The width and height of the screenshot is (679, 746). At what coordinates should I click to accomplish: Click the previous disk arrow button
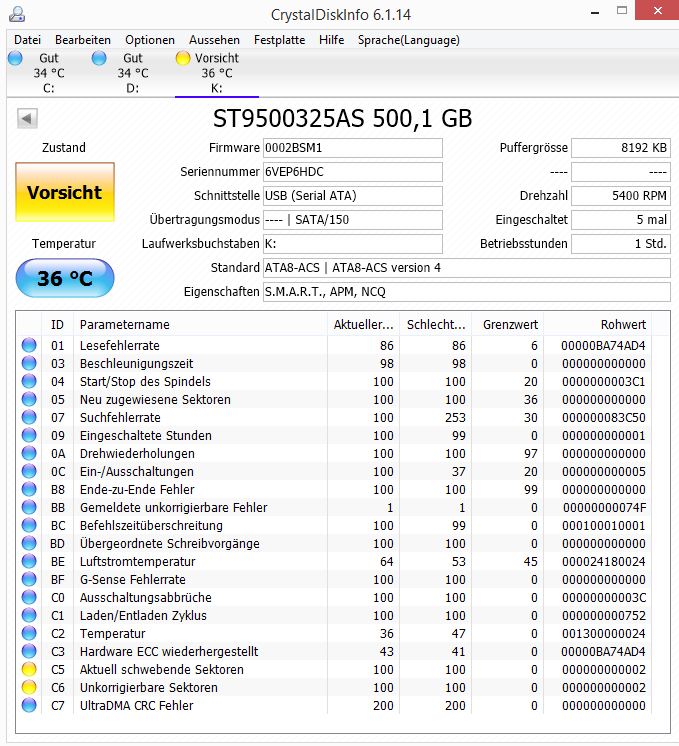coord(27,118)
